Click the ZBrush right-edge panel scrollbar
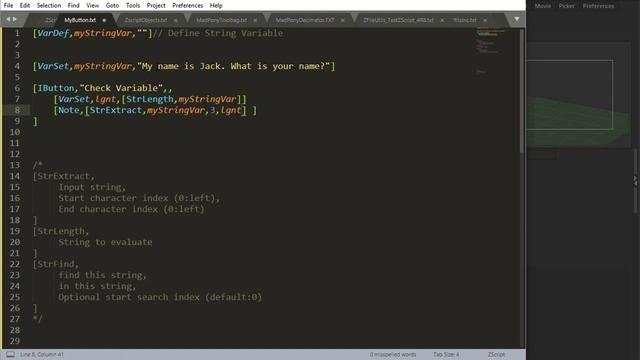Viewport: 640px width, 360px height. click(x=636, y=181)
